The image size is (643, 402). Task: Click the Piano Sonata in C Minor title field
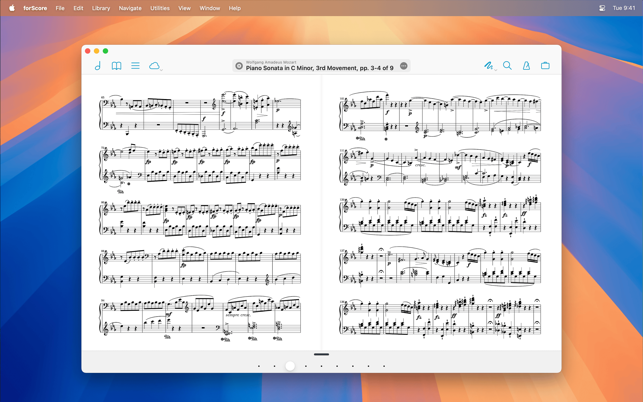point(321,66)
